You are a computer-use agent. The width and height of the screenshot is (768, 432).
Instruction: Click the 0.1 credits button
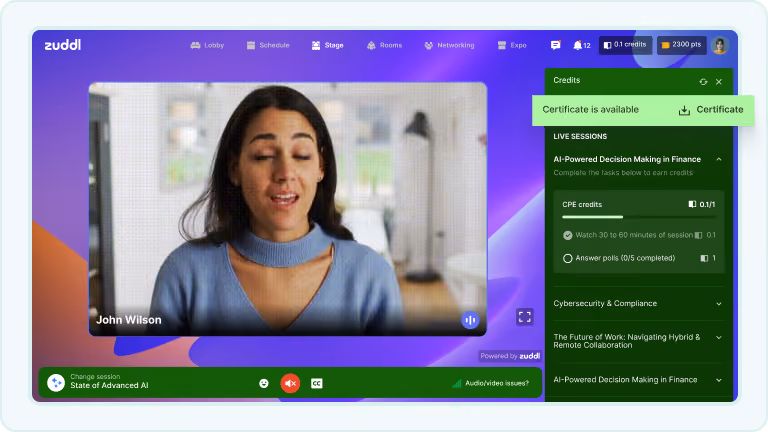[x=625, y=45]
